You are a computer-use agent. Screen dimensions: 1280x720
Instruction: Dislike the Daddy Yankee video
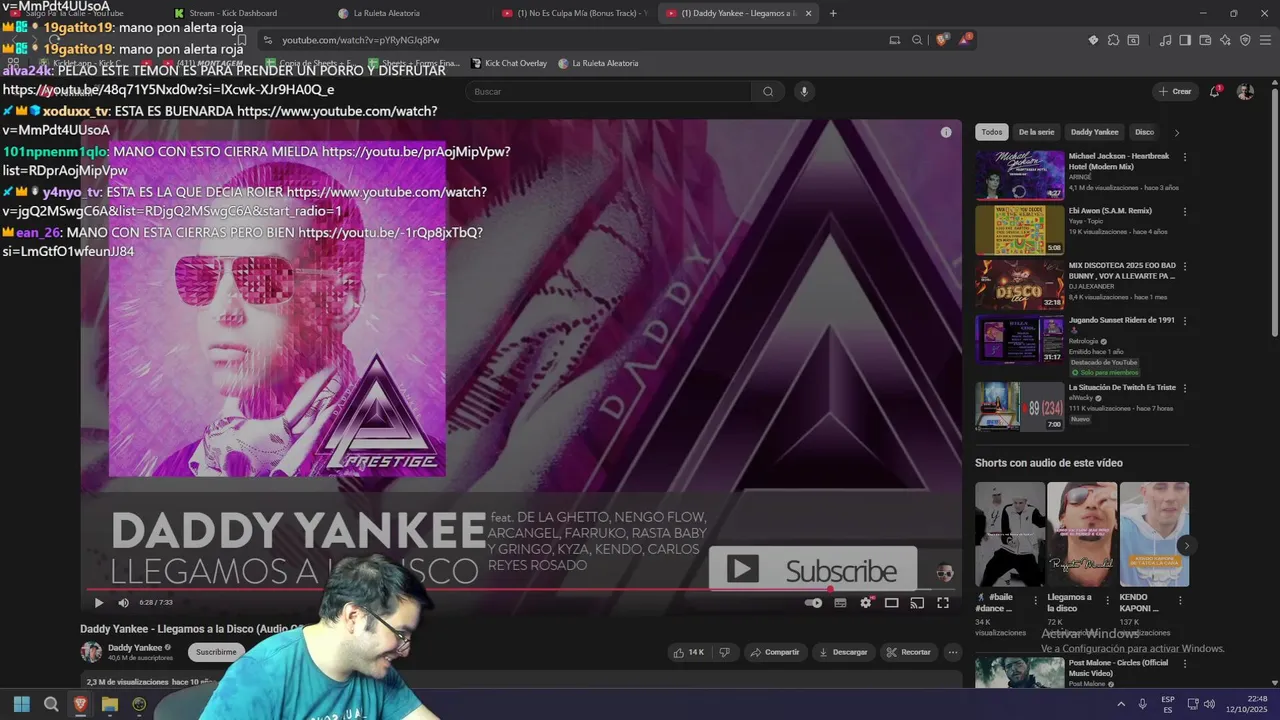725,652
